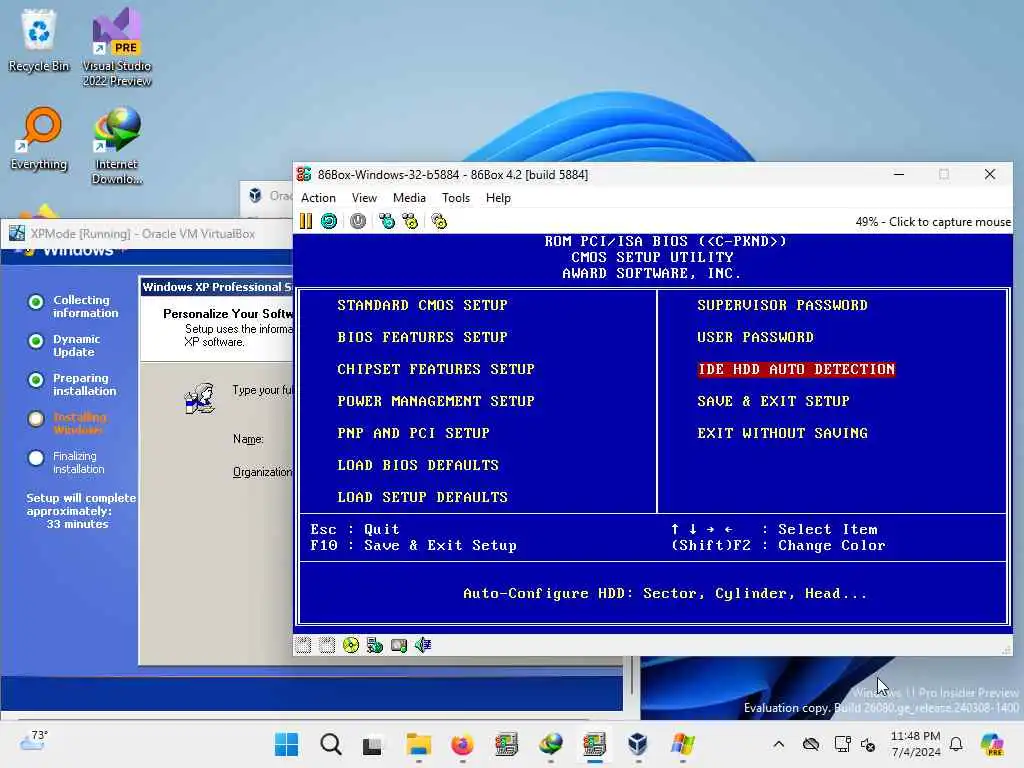Select the Everything search desktop shortcut
Screen dimensions: 1024x768
pos(39,138)
